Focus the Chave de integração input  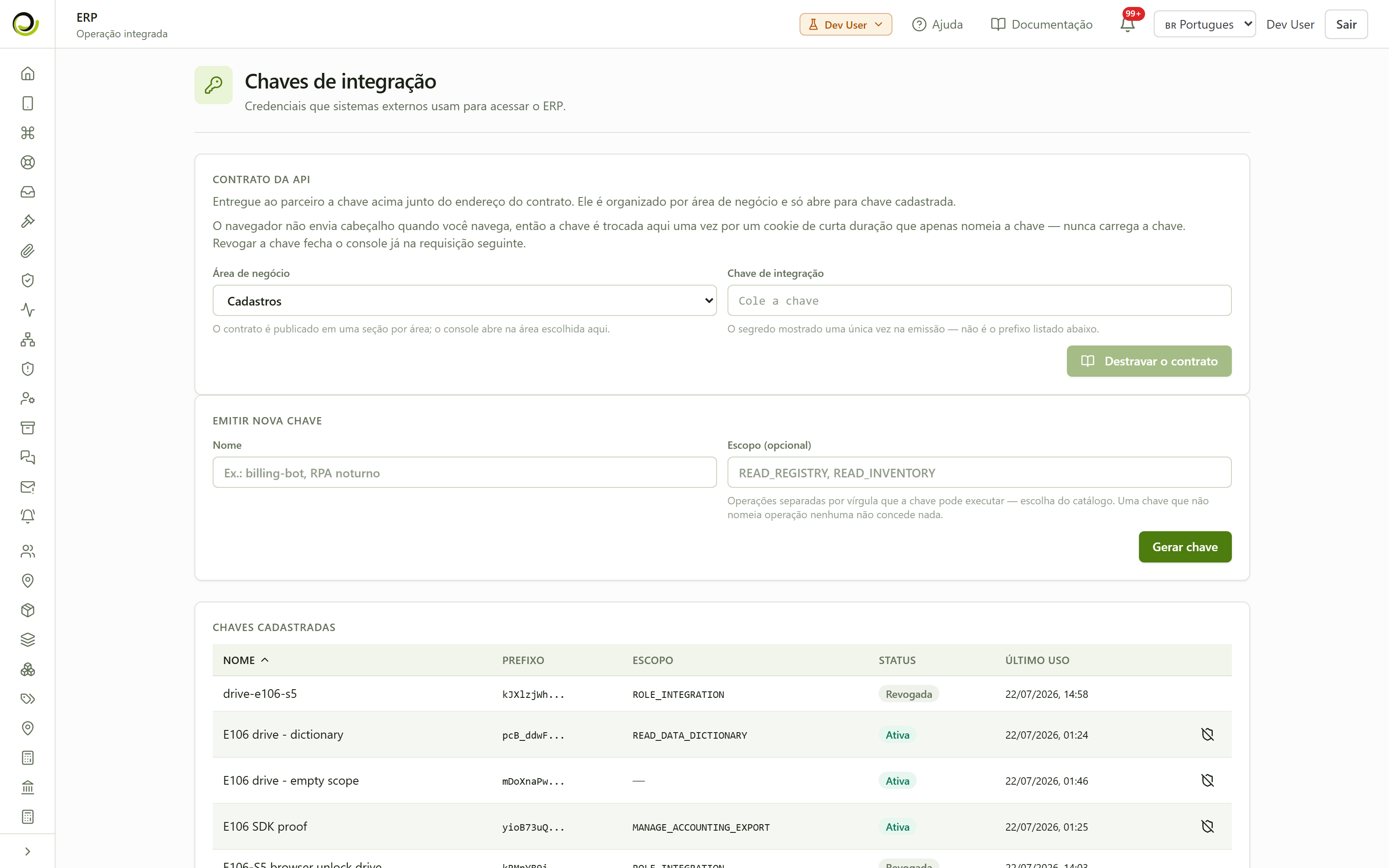(x=979, y=300)
